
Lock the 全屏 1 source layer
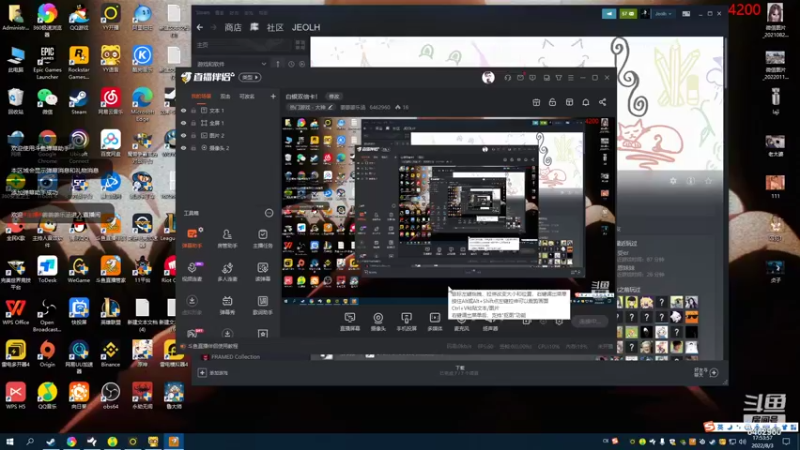[193, 123]
